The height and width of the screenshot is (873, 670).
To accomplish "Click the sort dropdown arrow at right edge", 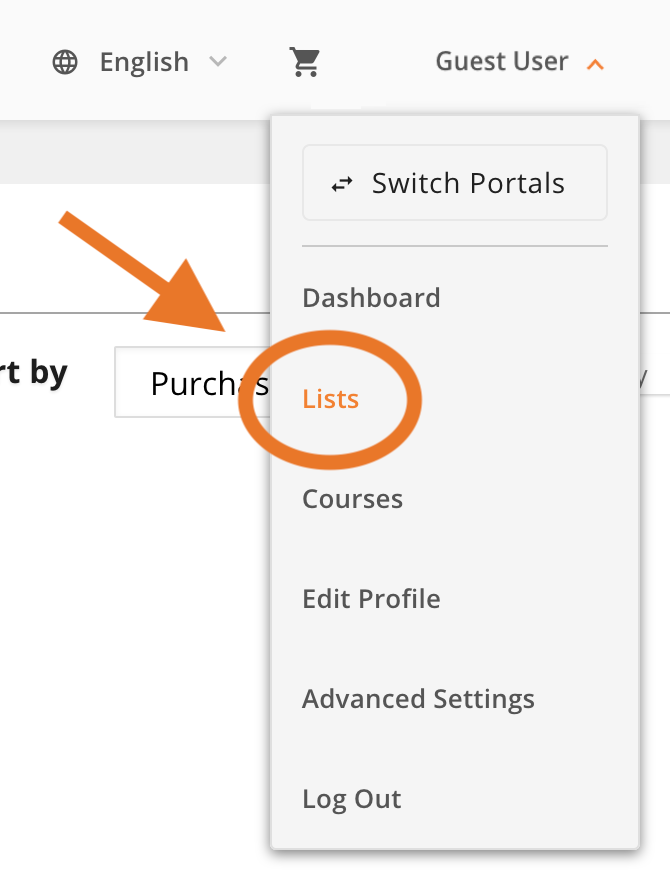I will 641,380.
